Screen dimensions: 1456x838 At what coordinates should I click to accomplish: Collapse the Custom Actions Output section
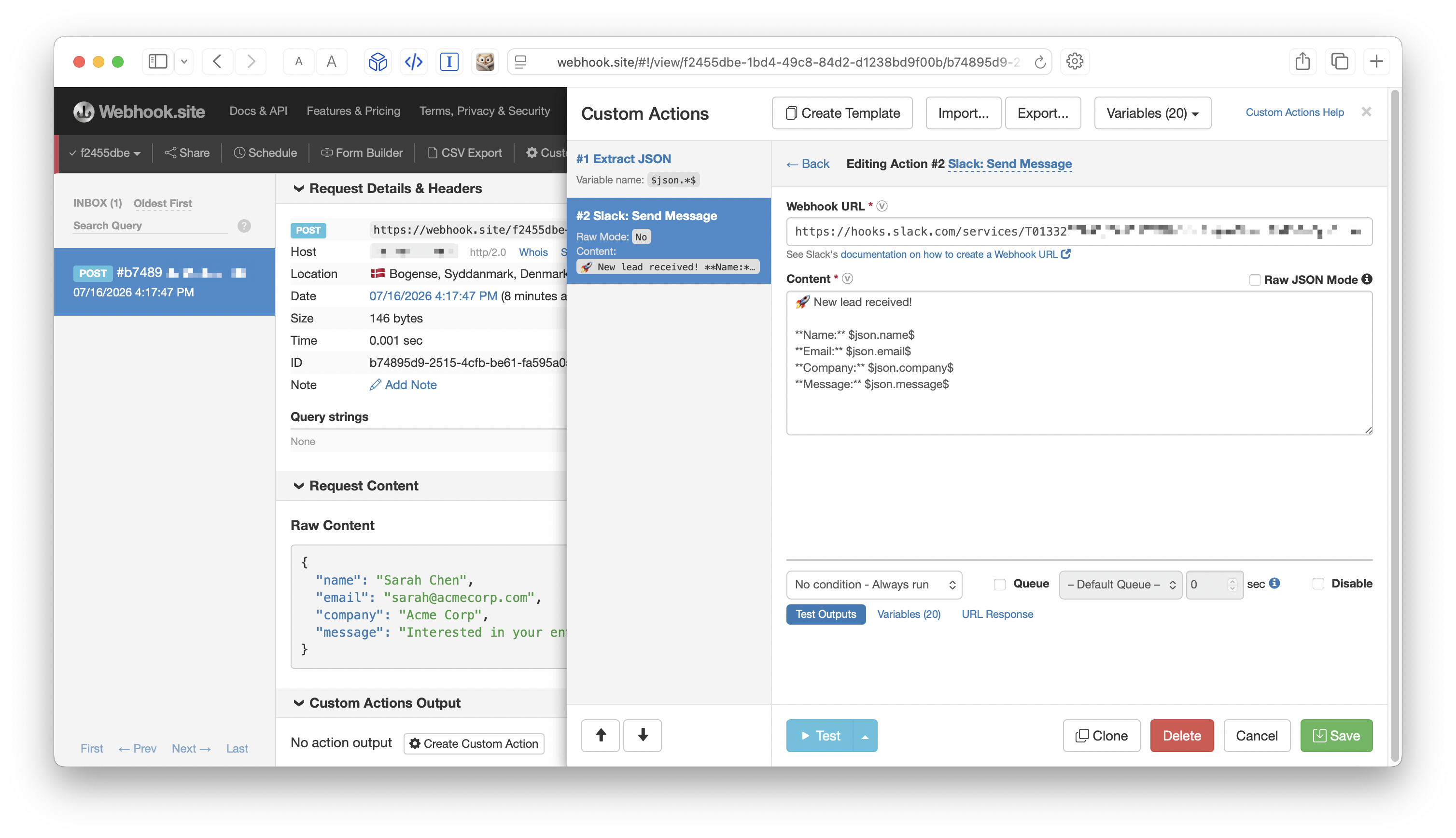[x=298, y=703]
